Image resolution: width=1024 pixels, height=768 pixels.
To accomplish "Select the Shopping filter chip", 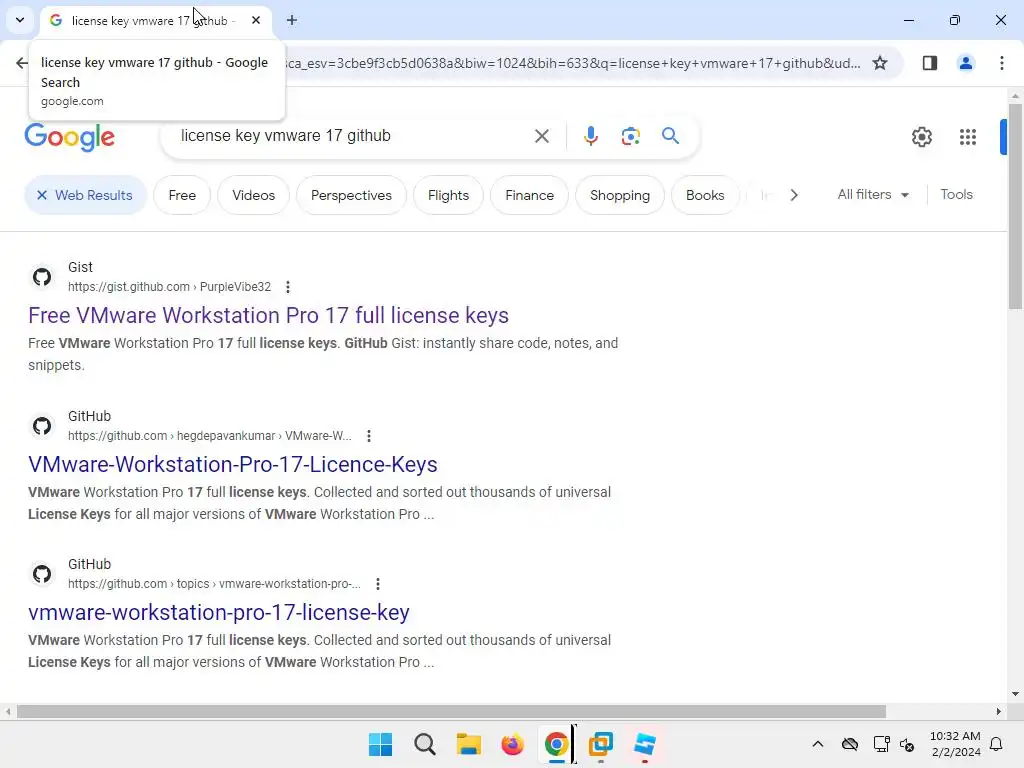I will [x=620, y=195].
